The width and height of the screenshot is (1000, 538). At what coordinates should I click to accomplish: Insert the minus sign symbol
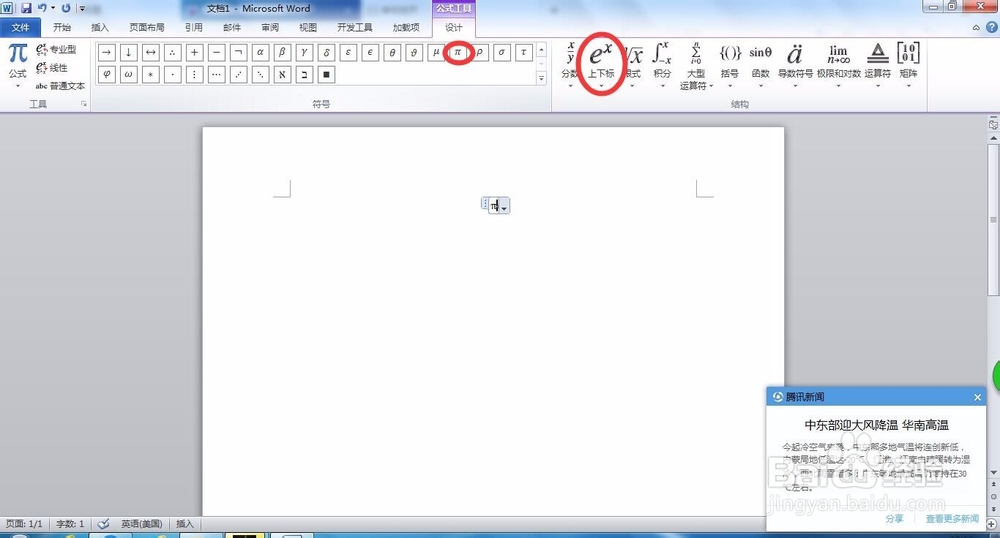(x=216, y=53)
